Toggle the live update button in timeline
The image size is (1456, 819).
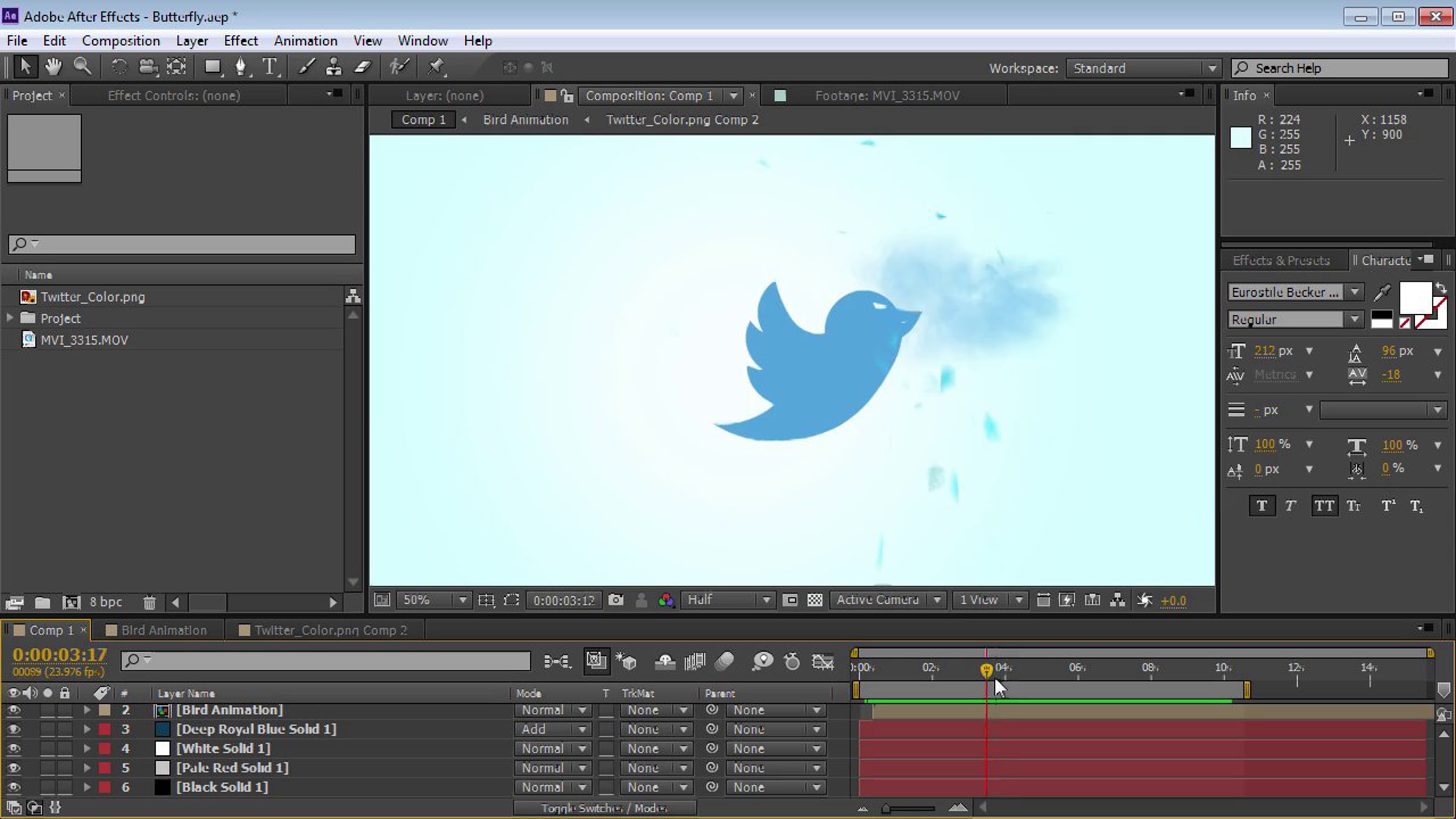[596, 661]
